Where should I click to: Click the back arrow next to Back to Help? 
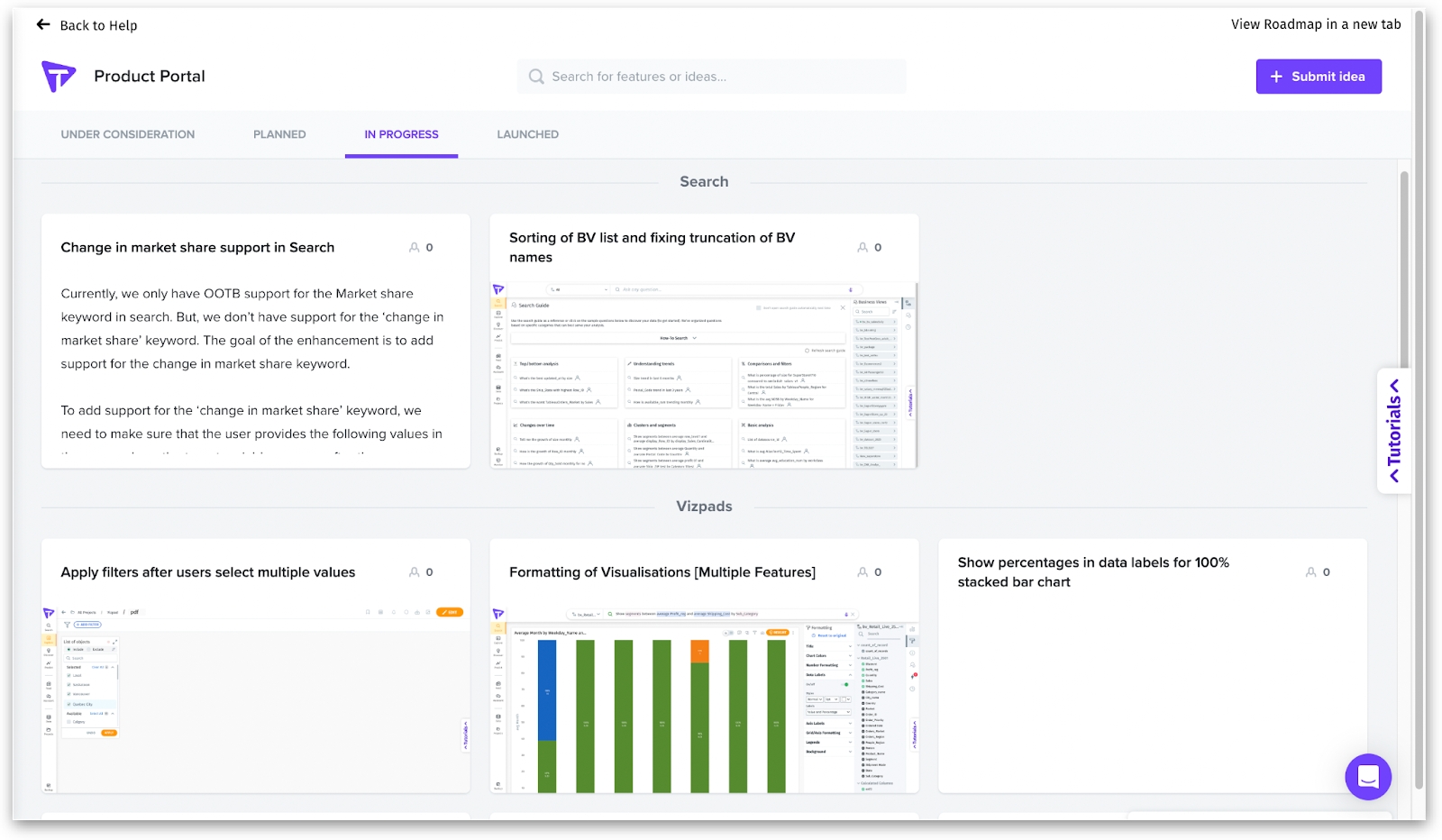coord(43,25)
